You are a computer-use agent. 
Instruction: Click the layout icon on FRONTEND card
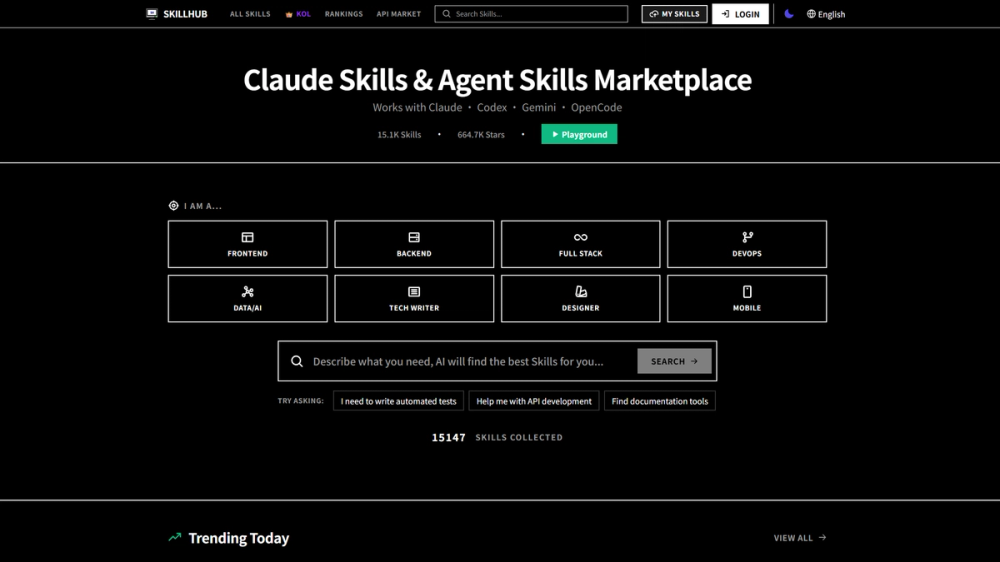pos(247,237)
